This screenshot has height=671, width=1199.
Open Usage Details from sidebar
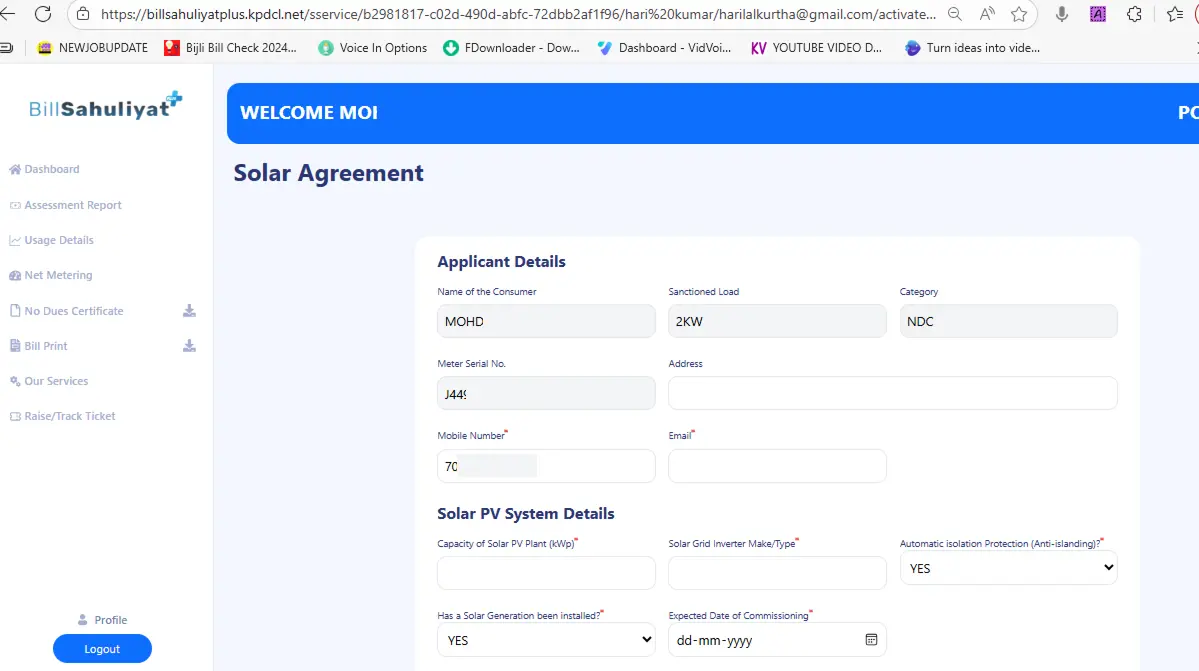coord(58,240)
